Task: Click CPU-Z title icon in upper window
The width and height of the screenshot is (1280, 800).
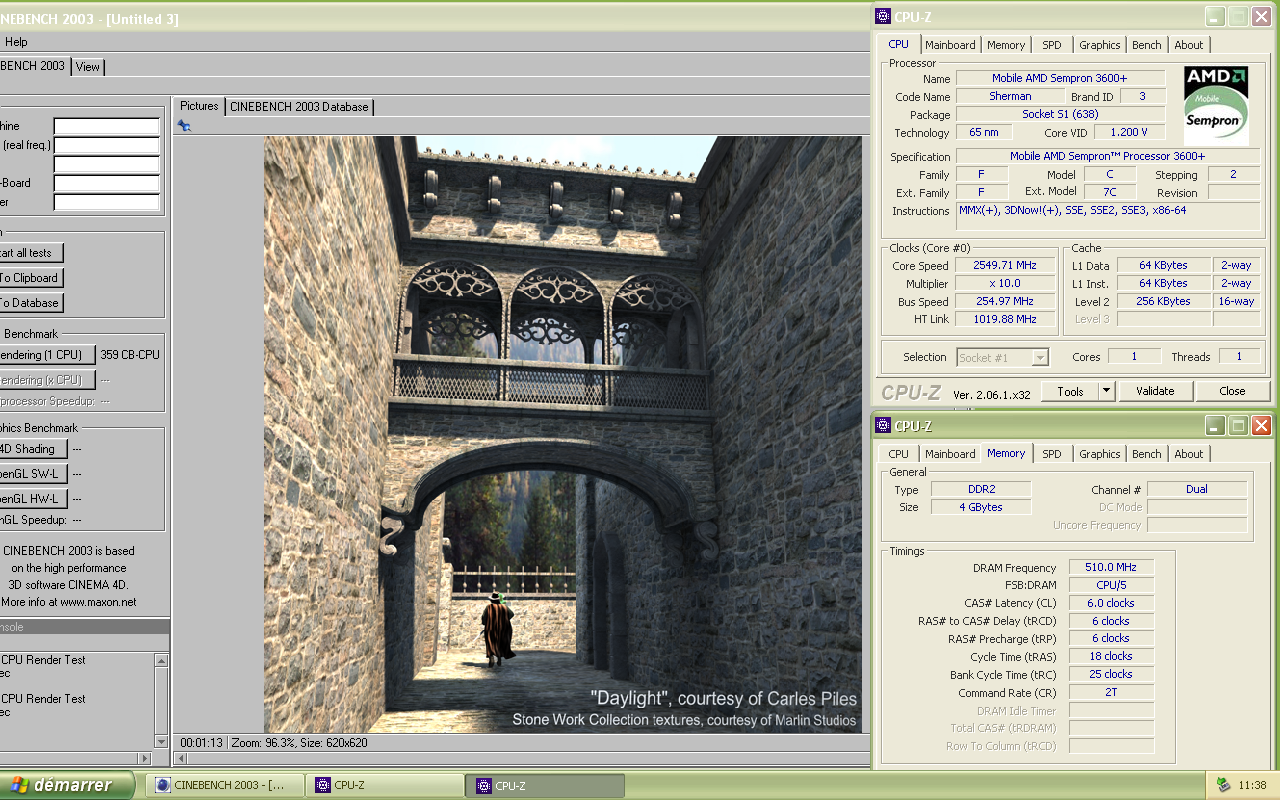Action: [882, 16]
